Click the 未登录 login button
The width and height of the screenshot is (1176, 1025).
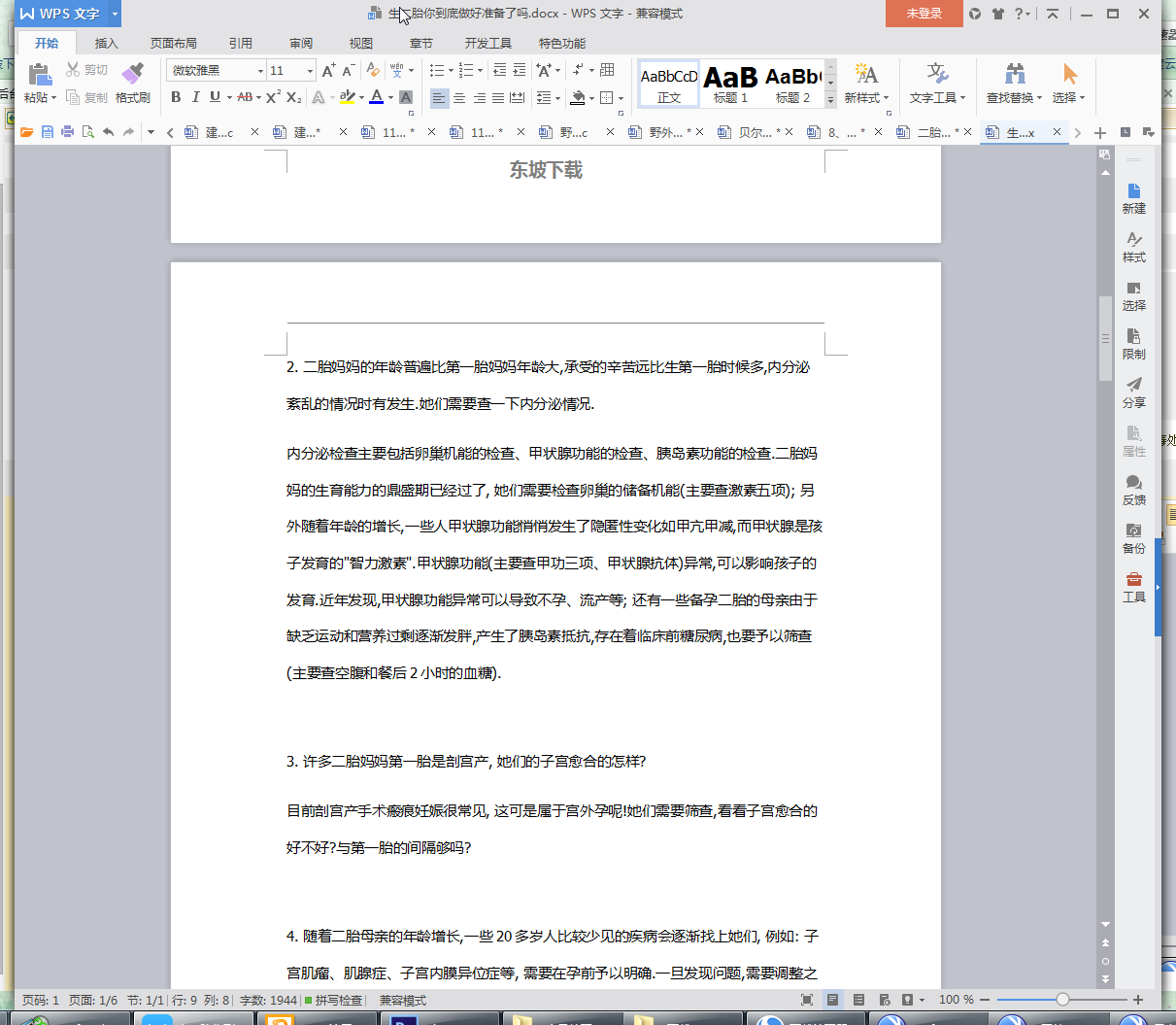pos(924,14)
